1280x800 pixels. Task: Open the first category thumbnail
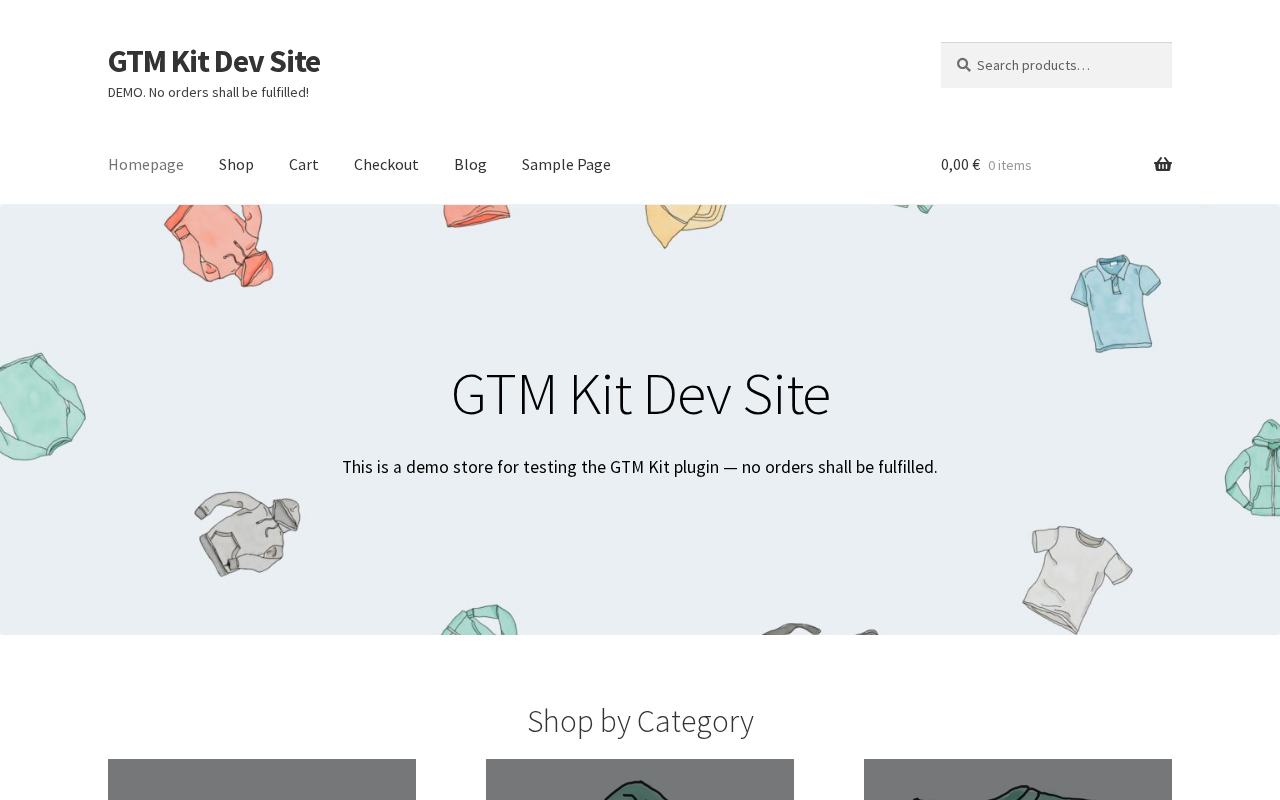click(x=262, y=779)
